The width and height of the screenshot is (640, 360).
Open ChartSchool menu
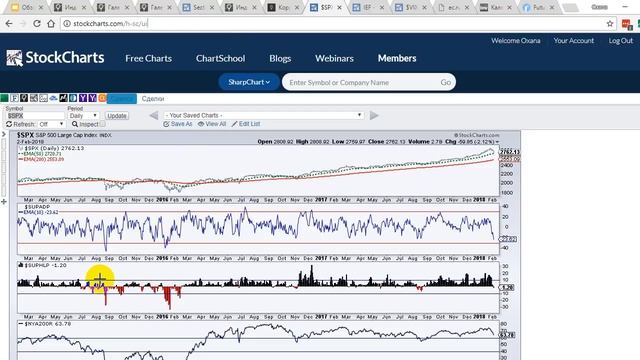click(220, 58)
